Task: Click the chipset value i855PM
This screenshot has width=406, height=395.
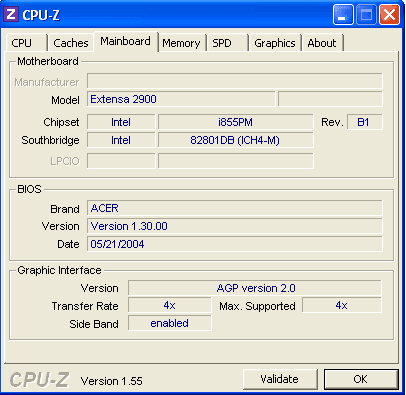Action: pyautogui.click(x=236, y=122)
